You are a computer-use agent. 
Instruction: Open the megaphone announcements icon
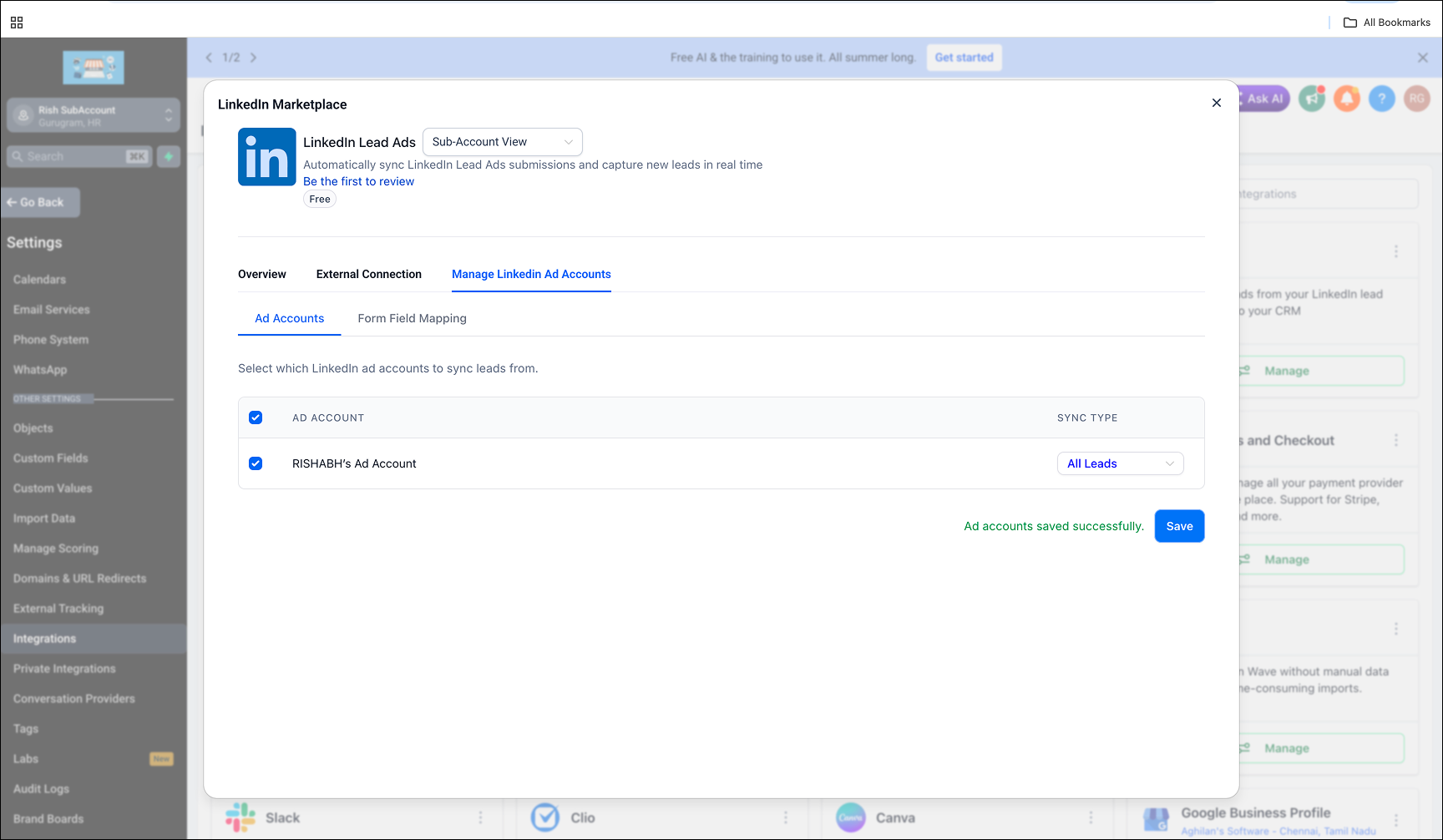[x=1312, y=99]
